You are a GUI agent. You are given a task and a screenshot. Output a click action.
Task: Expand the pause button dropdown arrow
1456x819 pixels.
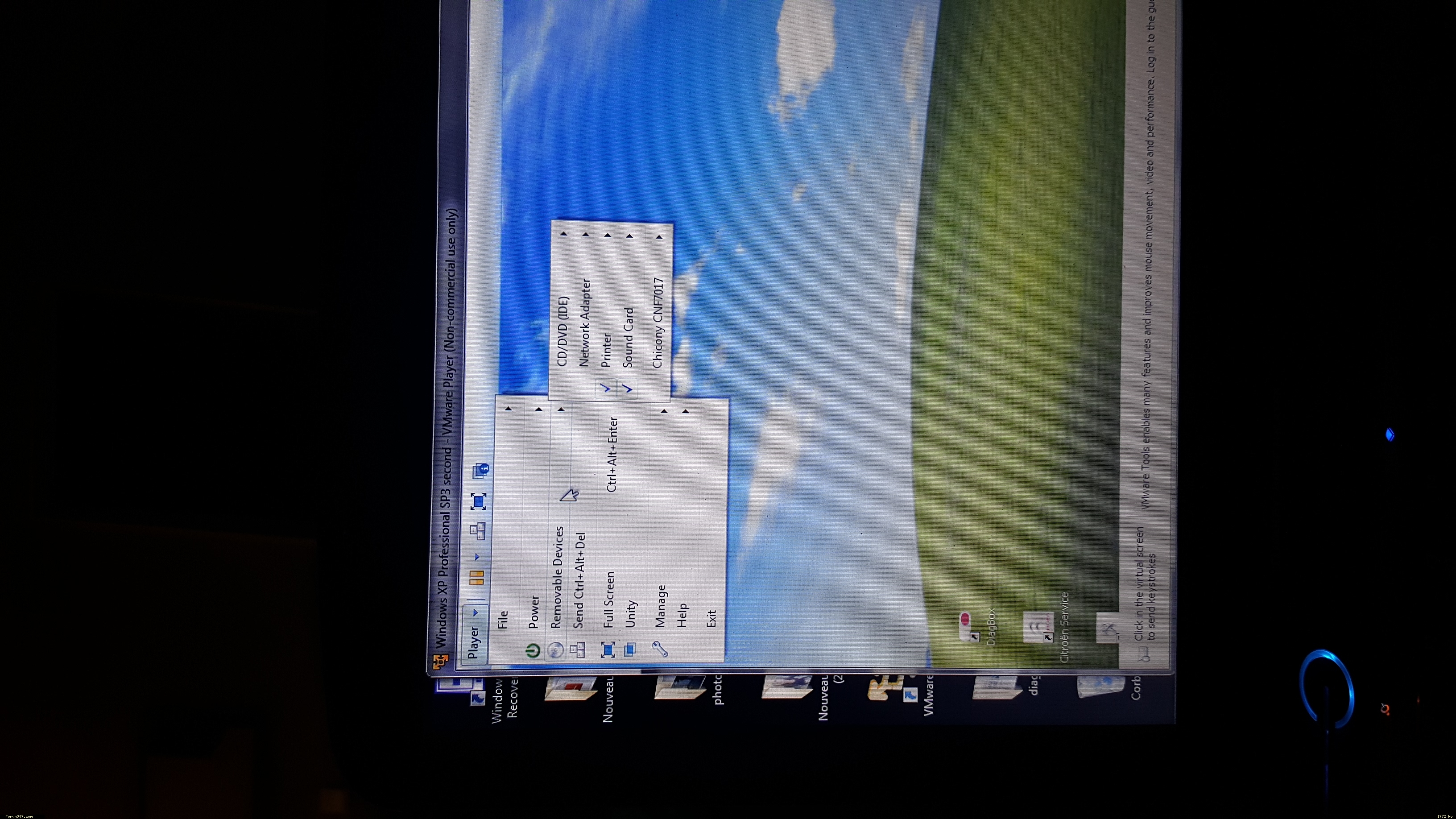pos(477,557)
